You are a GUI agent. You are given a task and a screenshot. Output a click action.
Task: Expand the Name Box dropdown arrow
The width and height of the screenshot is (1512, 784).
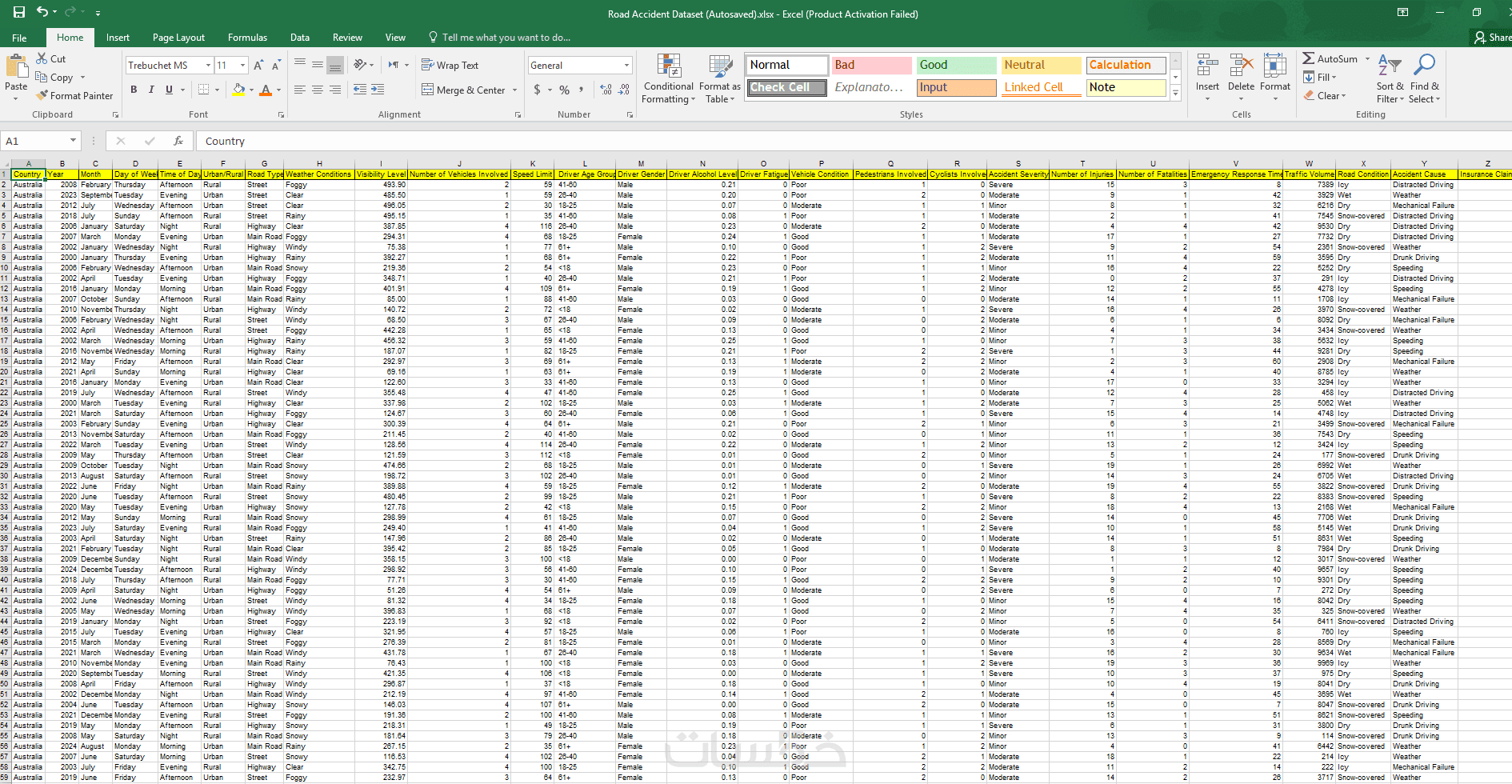coord(73,141)
